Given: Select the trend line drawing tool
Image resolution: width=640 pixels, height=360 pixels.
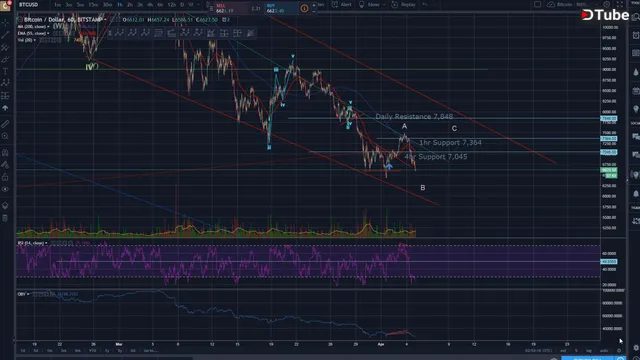Looking at the screenshot, I should [x=5, y=35].
